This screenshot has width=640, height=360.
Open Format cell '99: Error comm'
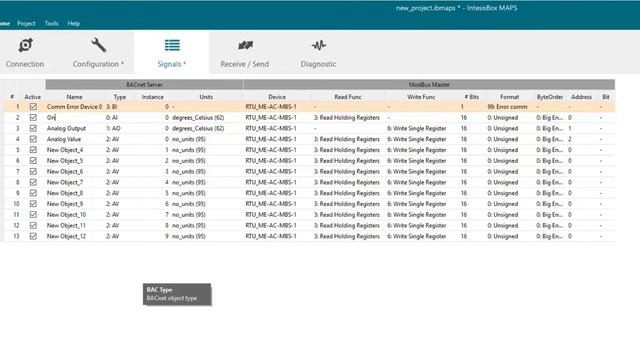click(x=507, y=107)
